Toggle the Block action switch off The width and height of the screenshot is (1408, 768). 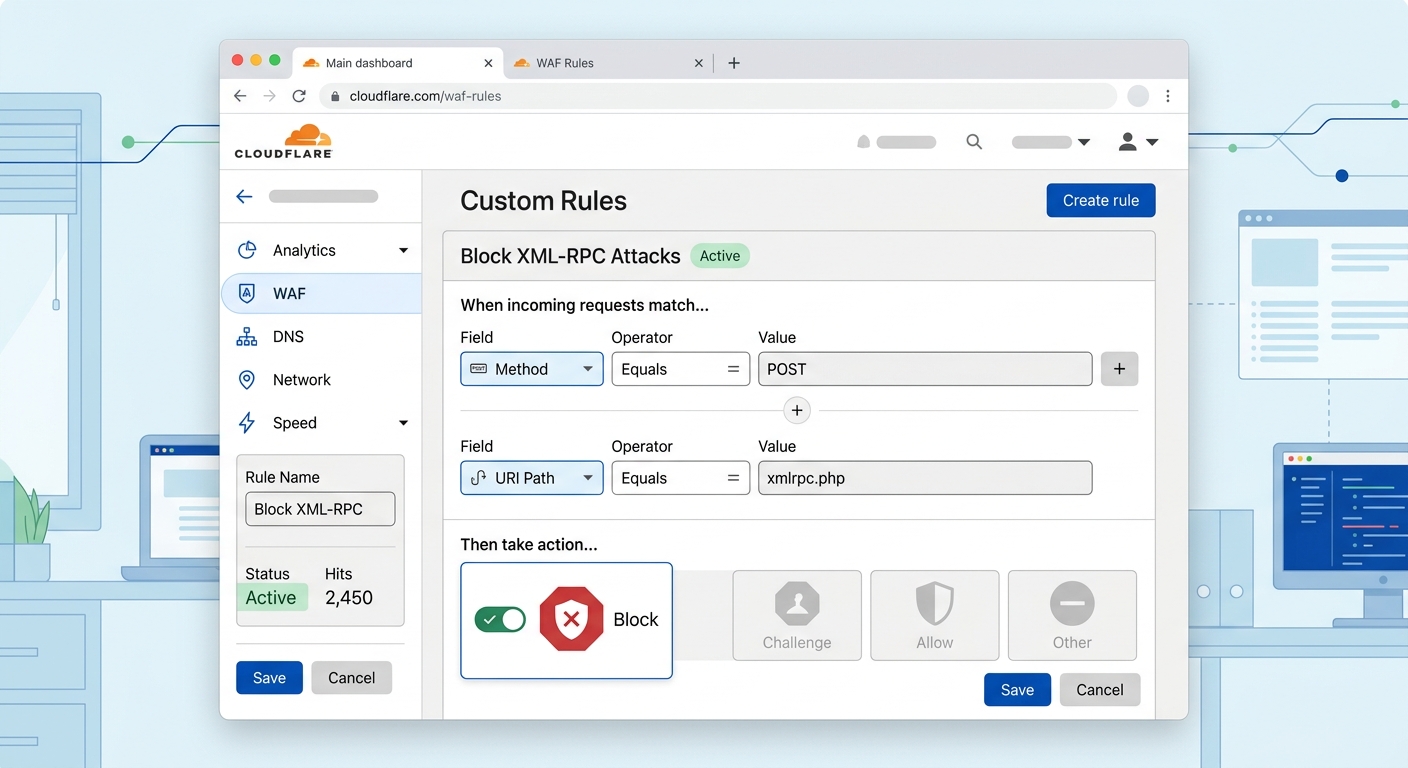point(500,620)
